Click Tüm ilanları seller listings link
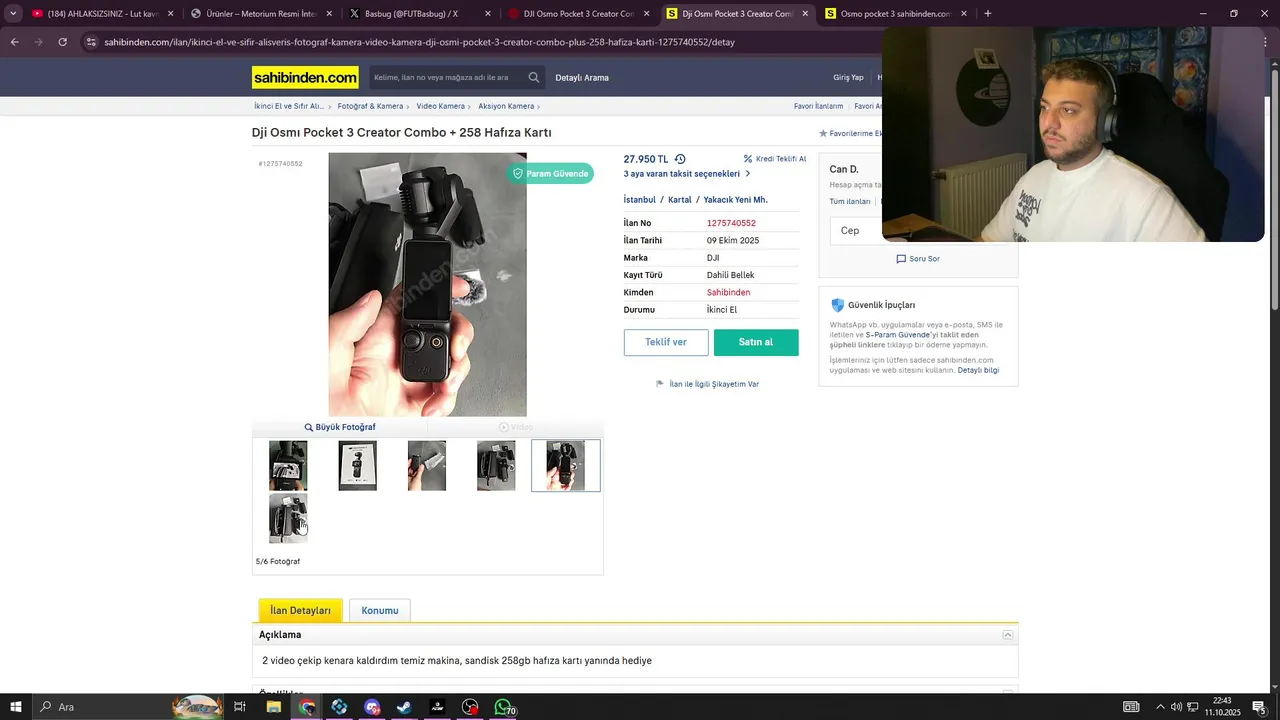This screenshot has width=1280, height=720. coord(850,201)
